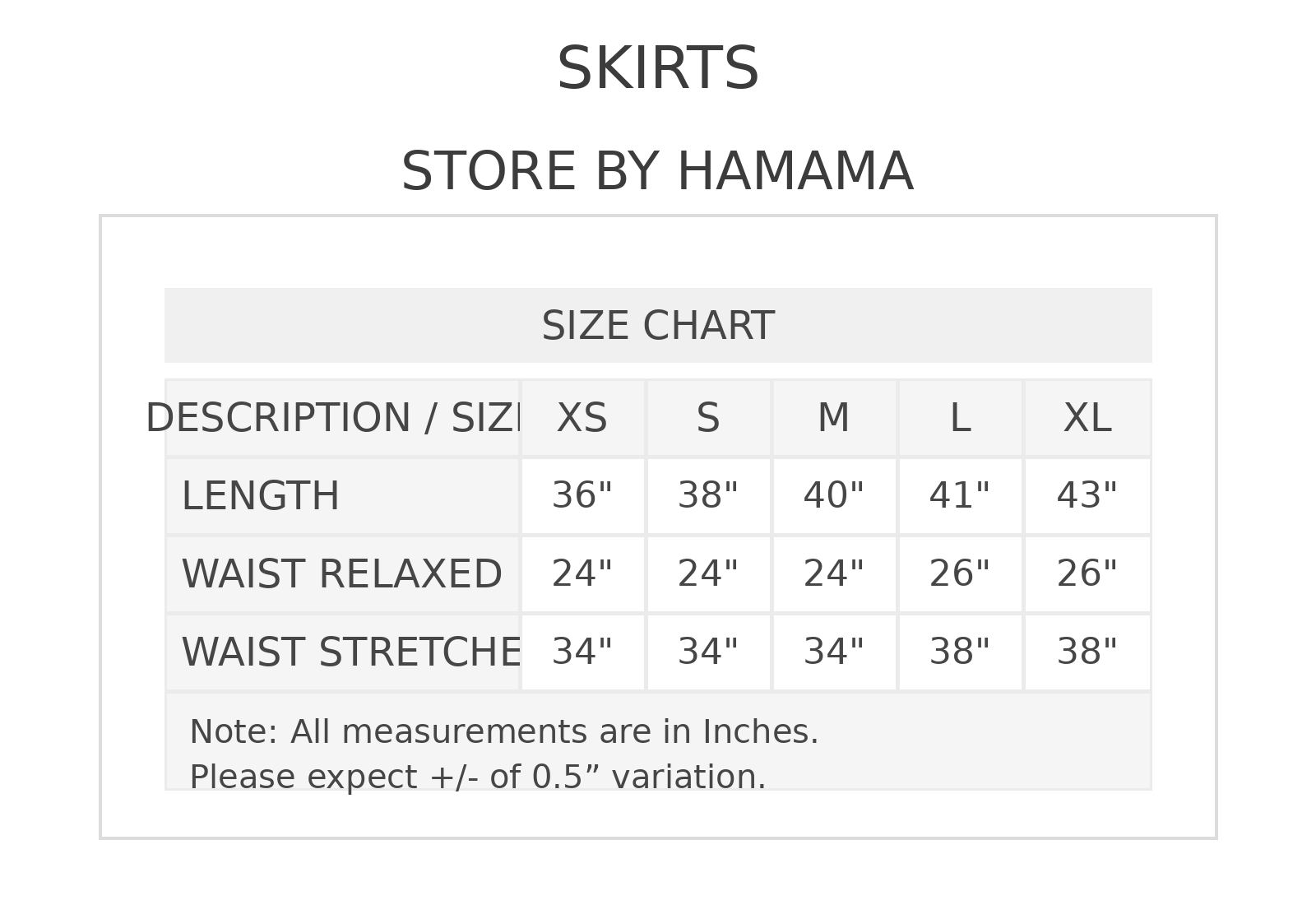1316x905 pixels.
Task: Click the note about measurements in Inches
Action: click(504, 732)
